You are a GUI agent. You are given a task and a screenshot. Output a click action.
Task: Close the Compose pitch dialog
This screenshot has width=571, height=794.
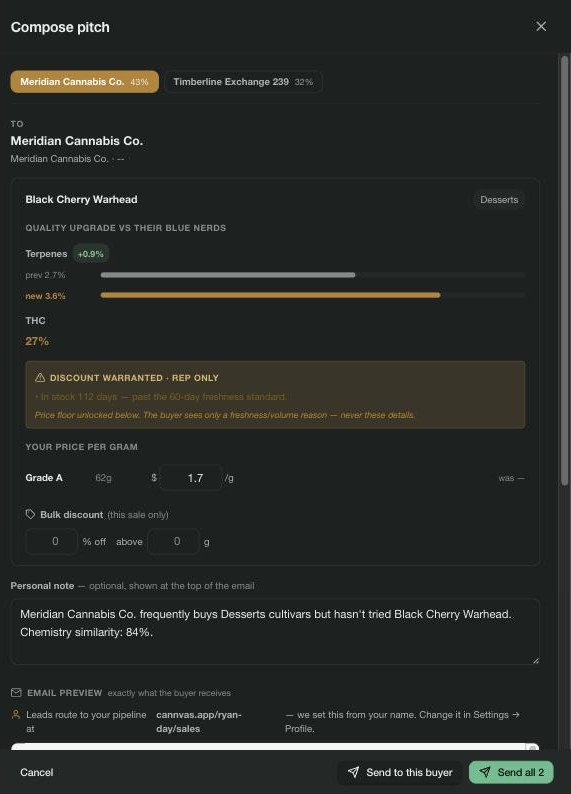click(541, 26)
